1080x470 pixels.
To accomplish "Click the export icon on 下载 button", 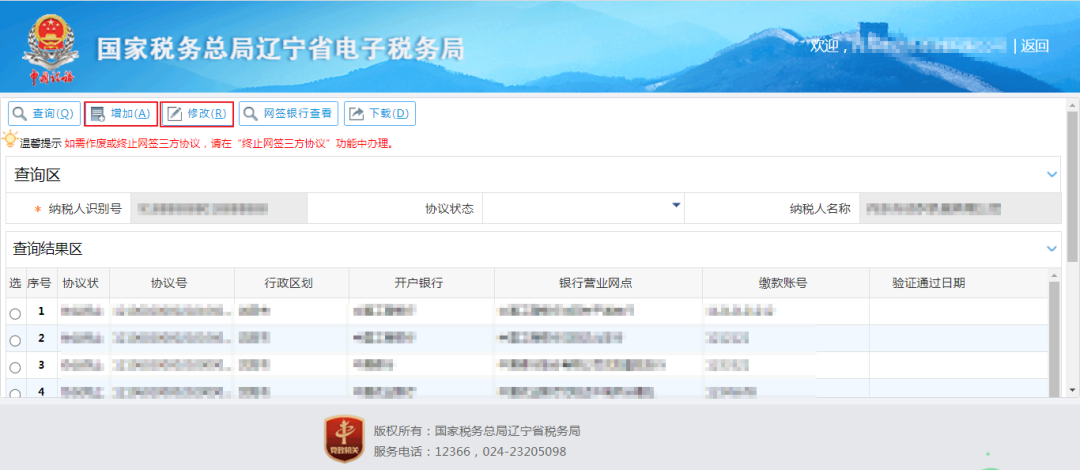I will (x=355, y=114).
